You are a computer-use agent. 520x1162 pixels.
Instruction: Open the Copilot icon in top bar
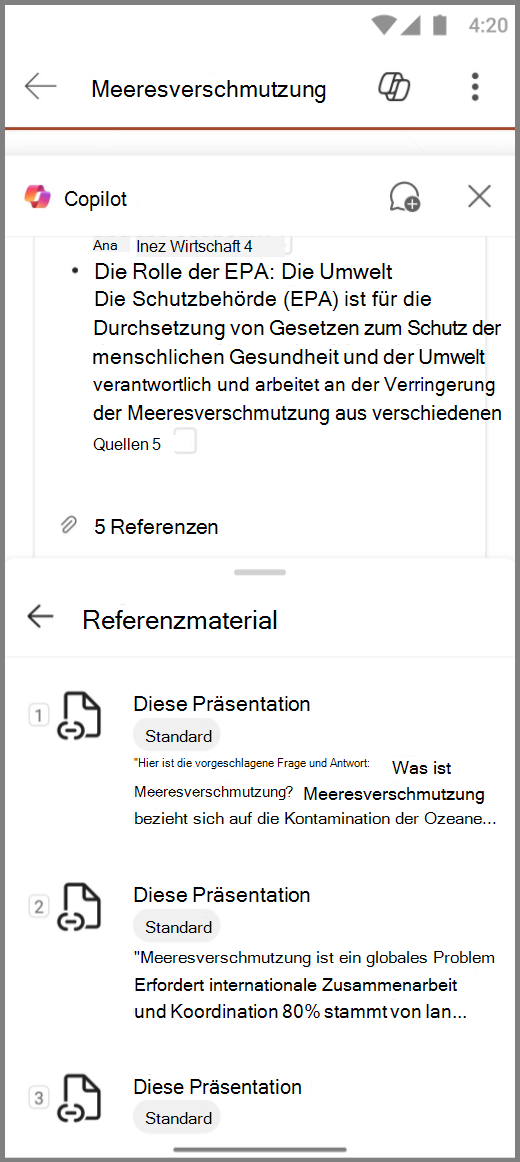[x=395, y=87]
